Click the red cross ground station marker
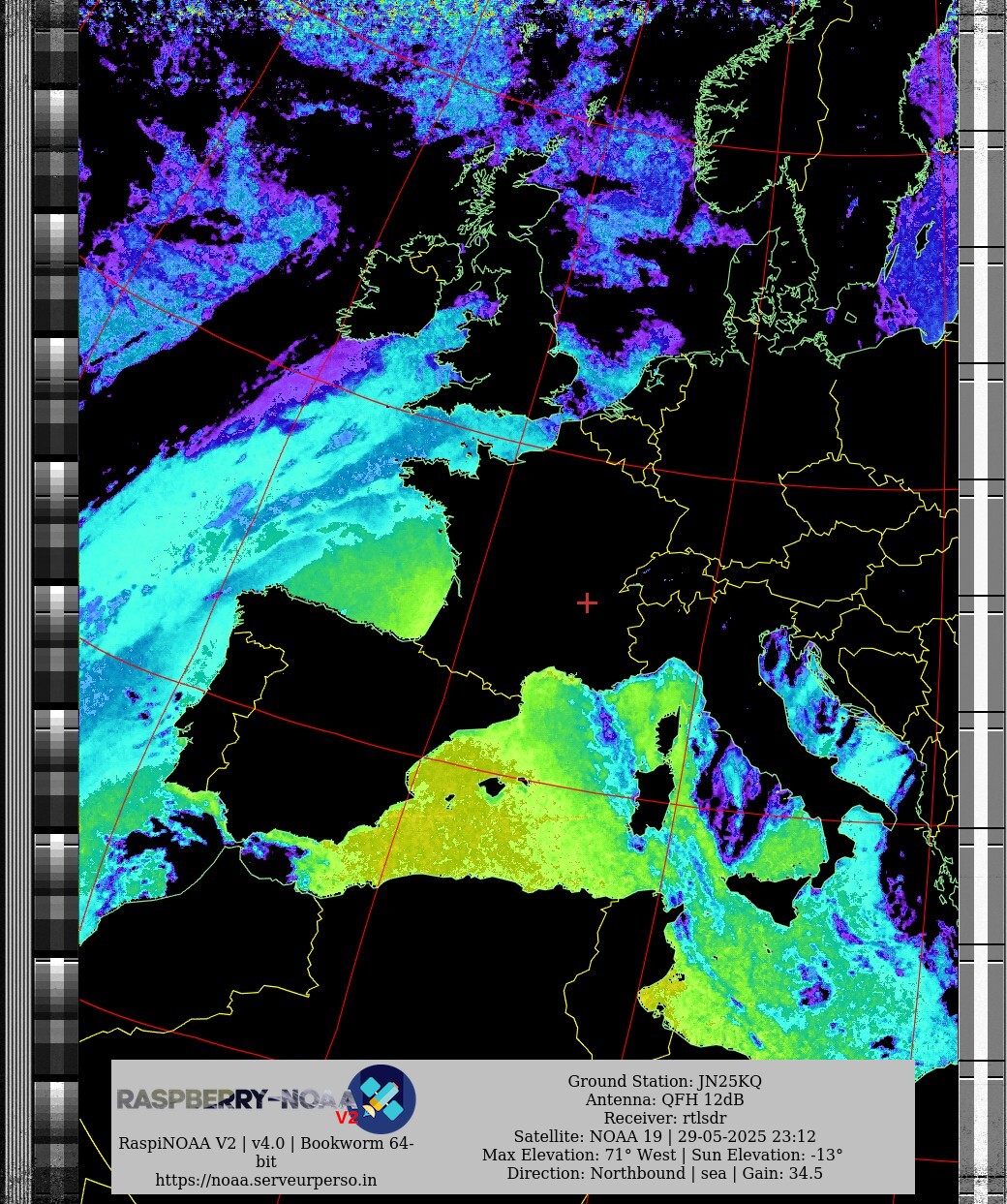Image resolution: width=1007 pixels, height=1204 pixels. [587, 602]
